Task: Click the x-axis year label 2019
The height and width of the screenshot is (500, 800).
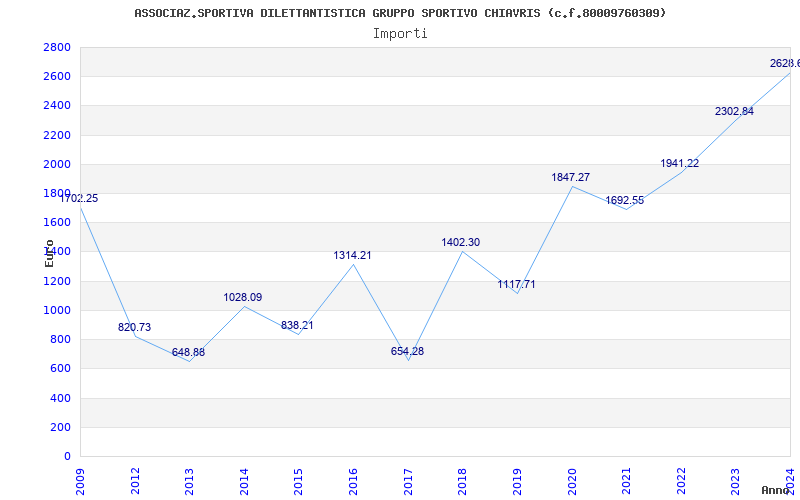Action: [x=517, y=481]
